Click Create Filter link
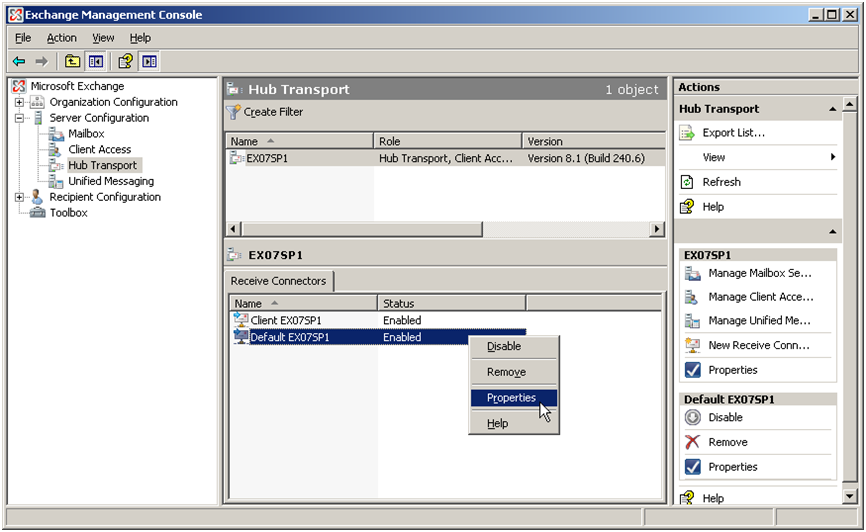Viewport: 866px width, 532px height. click(x=272, y=112)
